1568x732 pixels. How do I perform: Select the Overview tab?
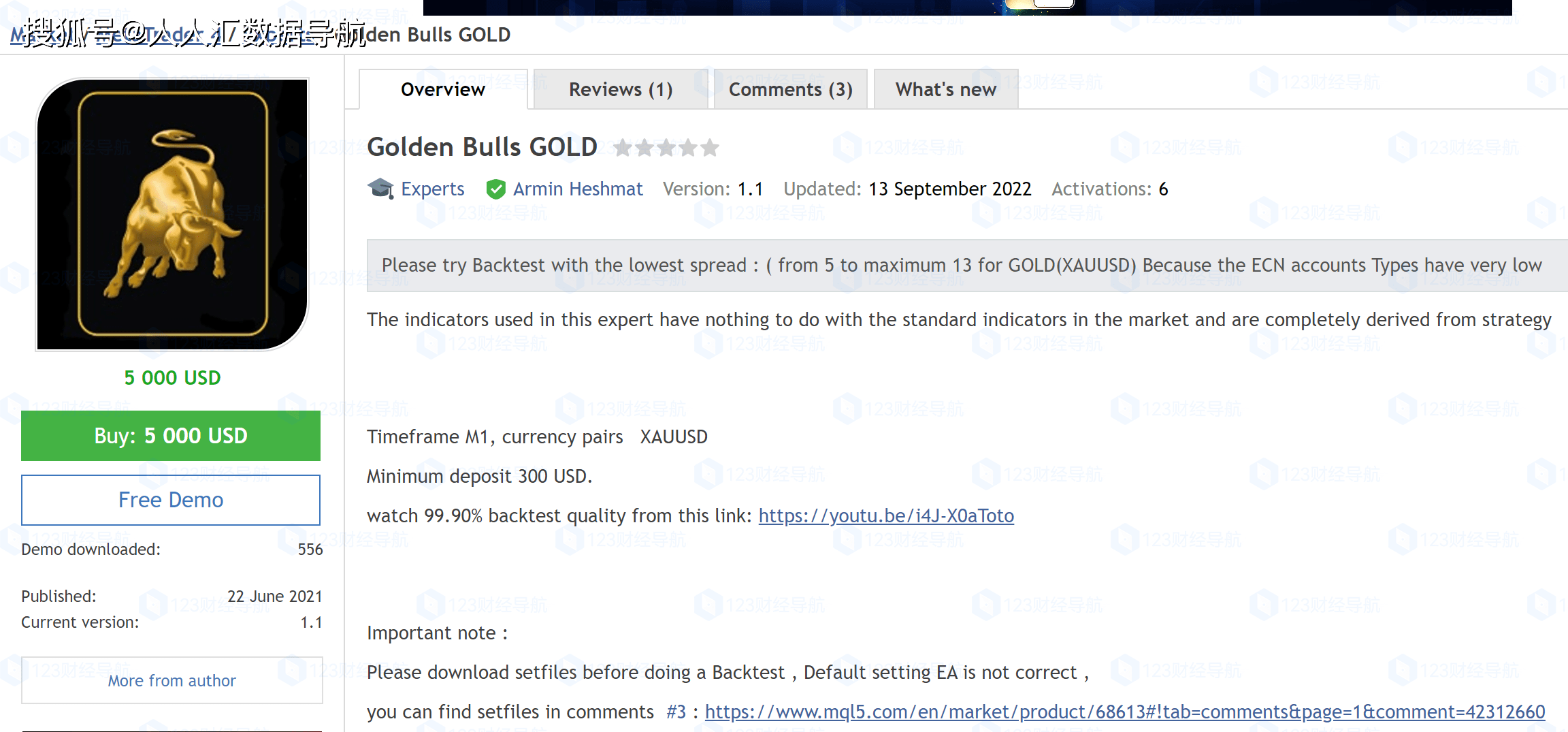tap(442, 89)
